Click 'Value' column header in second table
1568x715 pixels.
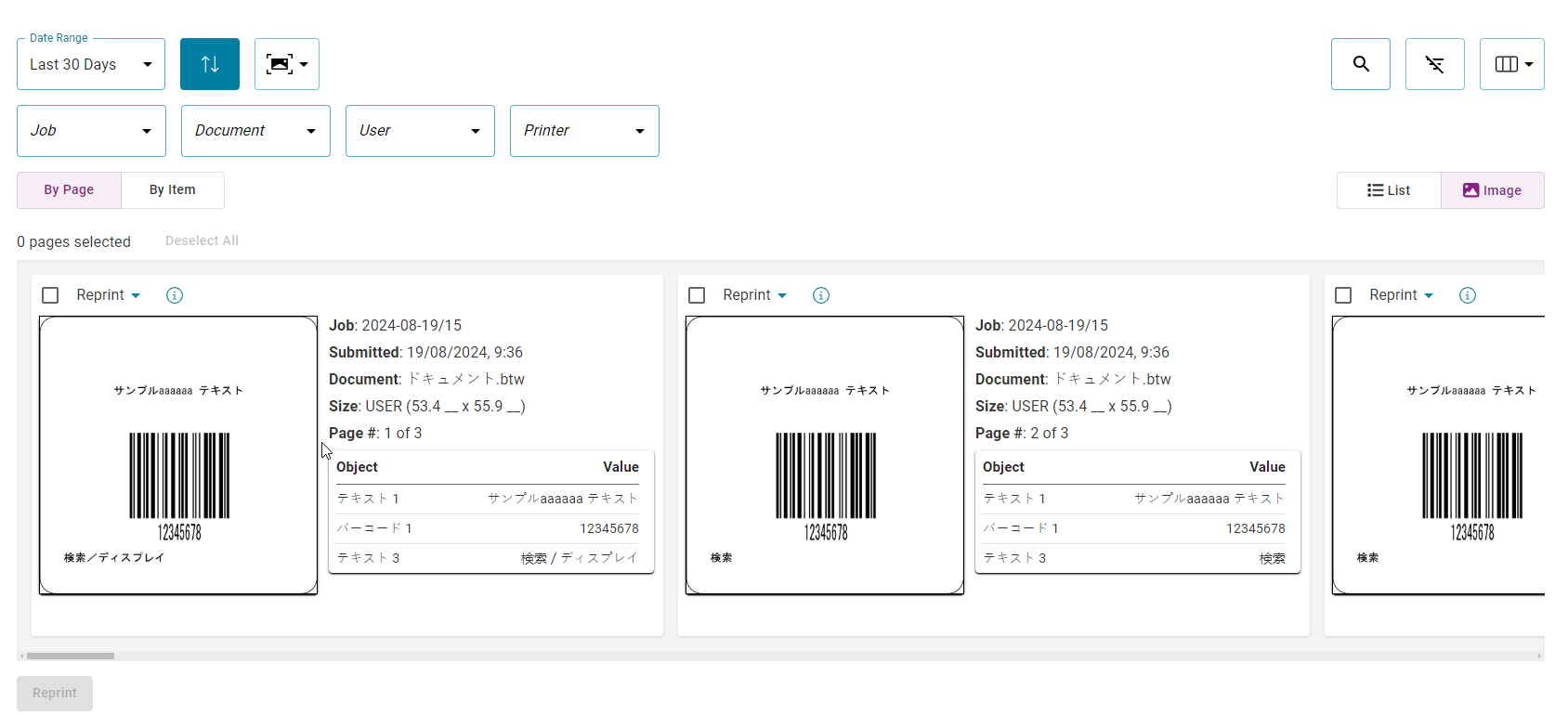click(x=1267, y=467)
